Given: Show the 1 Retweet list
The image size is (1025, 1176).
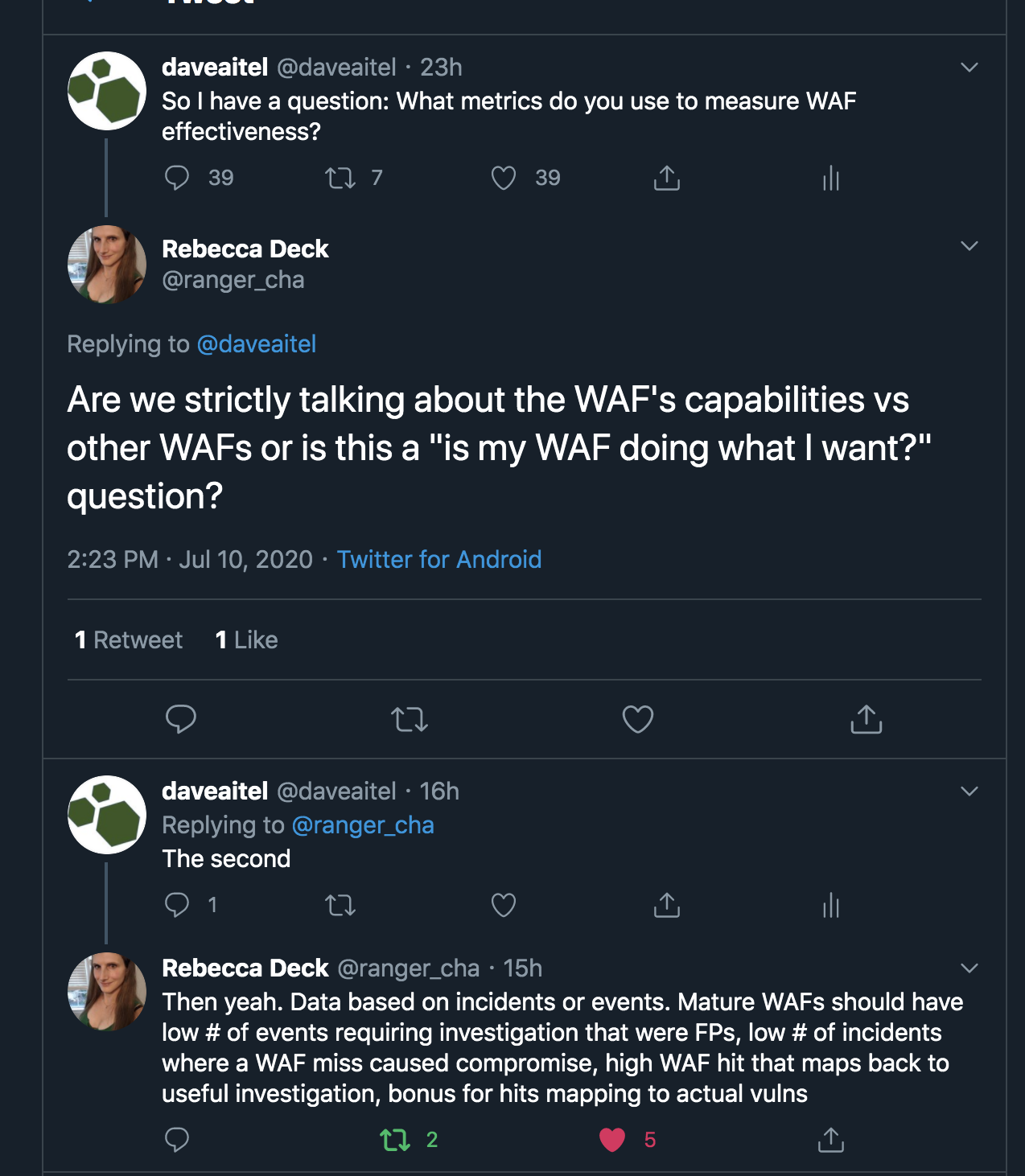Looking at the screenshot, I should (x=129, y=640).
